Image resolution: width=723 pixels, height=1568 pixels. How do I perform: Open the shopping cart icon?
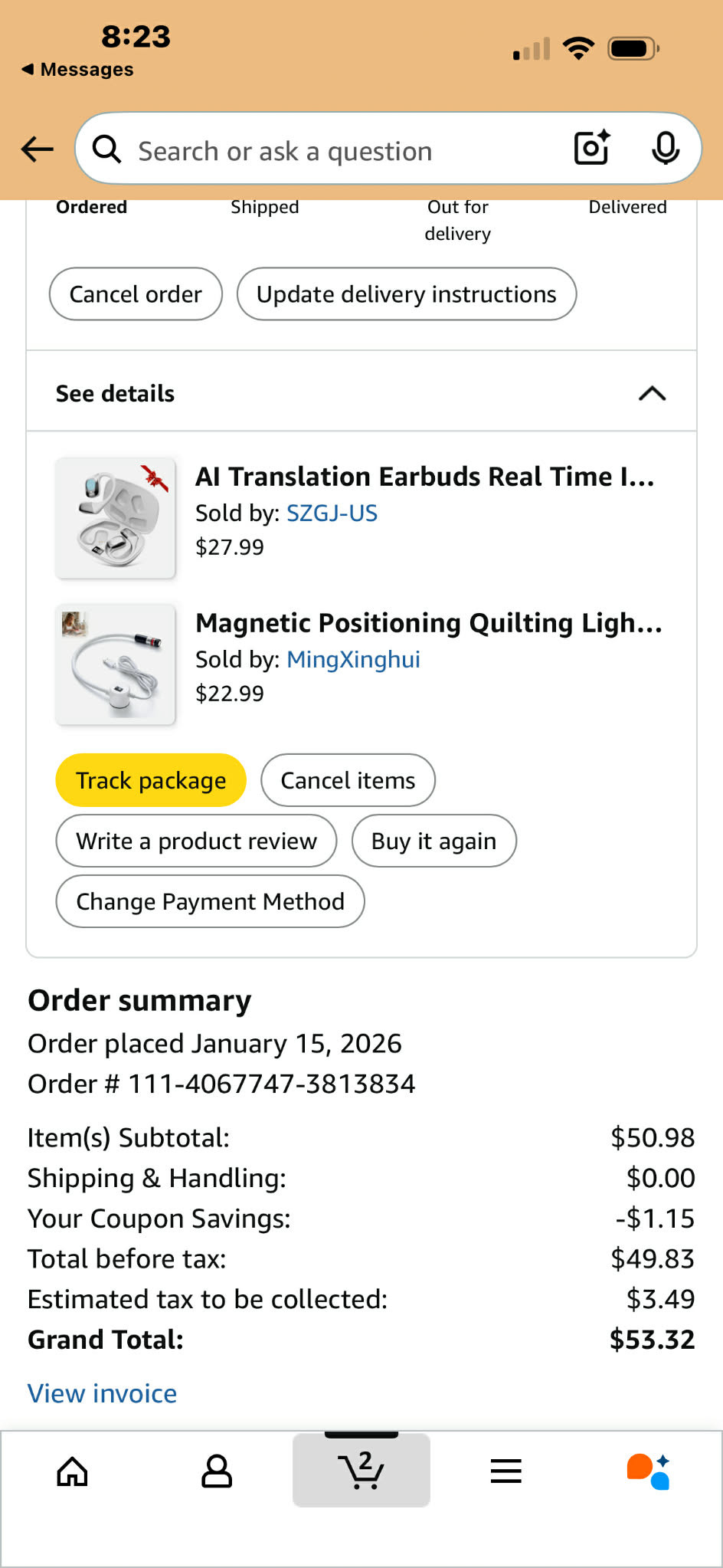361,1471
